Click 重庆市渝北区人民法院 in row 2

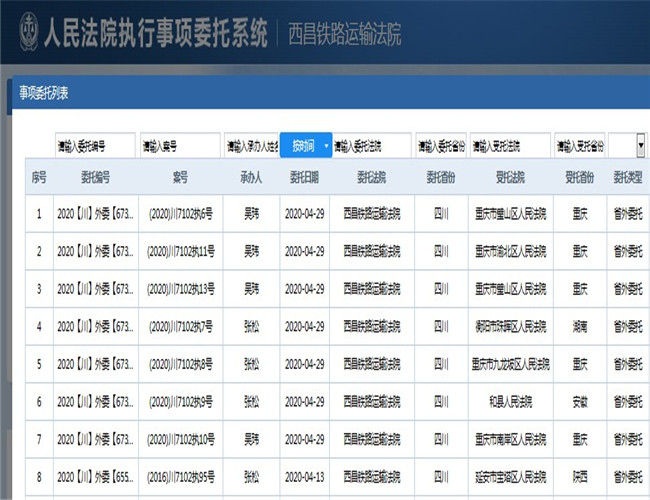click(510, 251)
